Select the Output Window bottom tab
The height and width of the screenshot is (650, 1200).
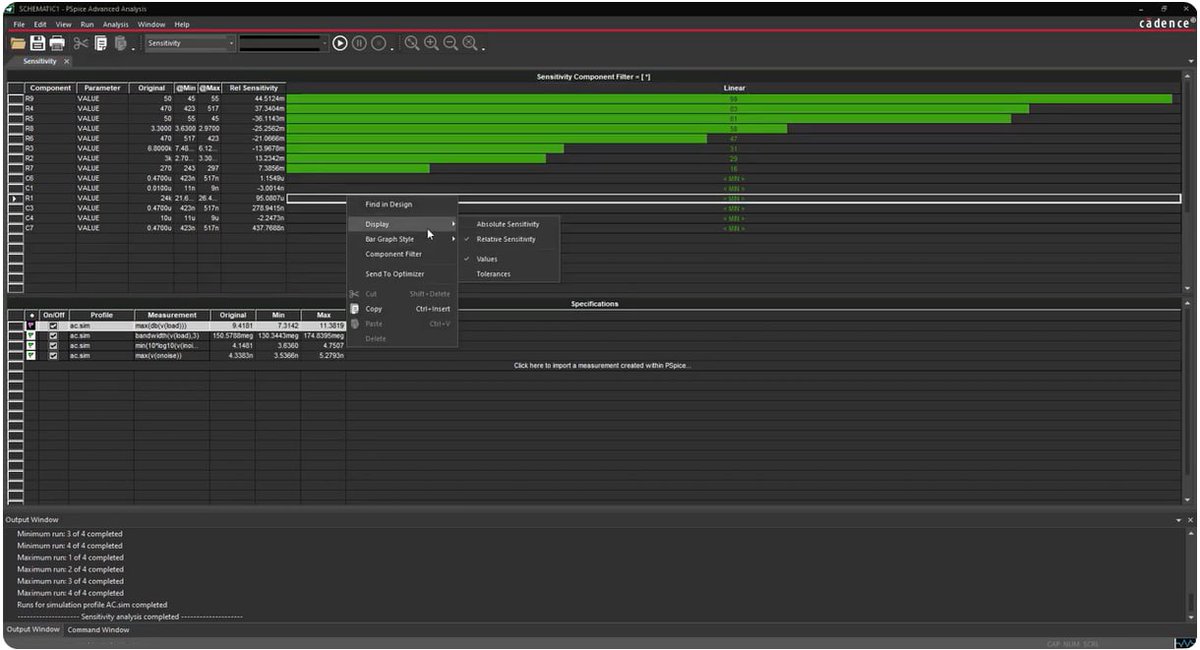pyautogui.click(x=32, y=630)
